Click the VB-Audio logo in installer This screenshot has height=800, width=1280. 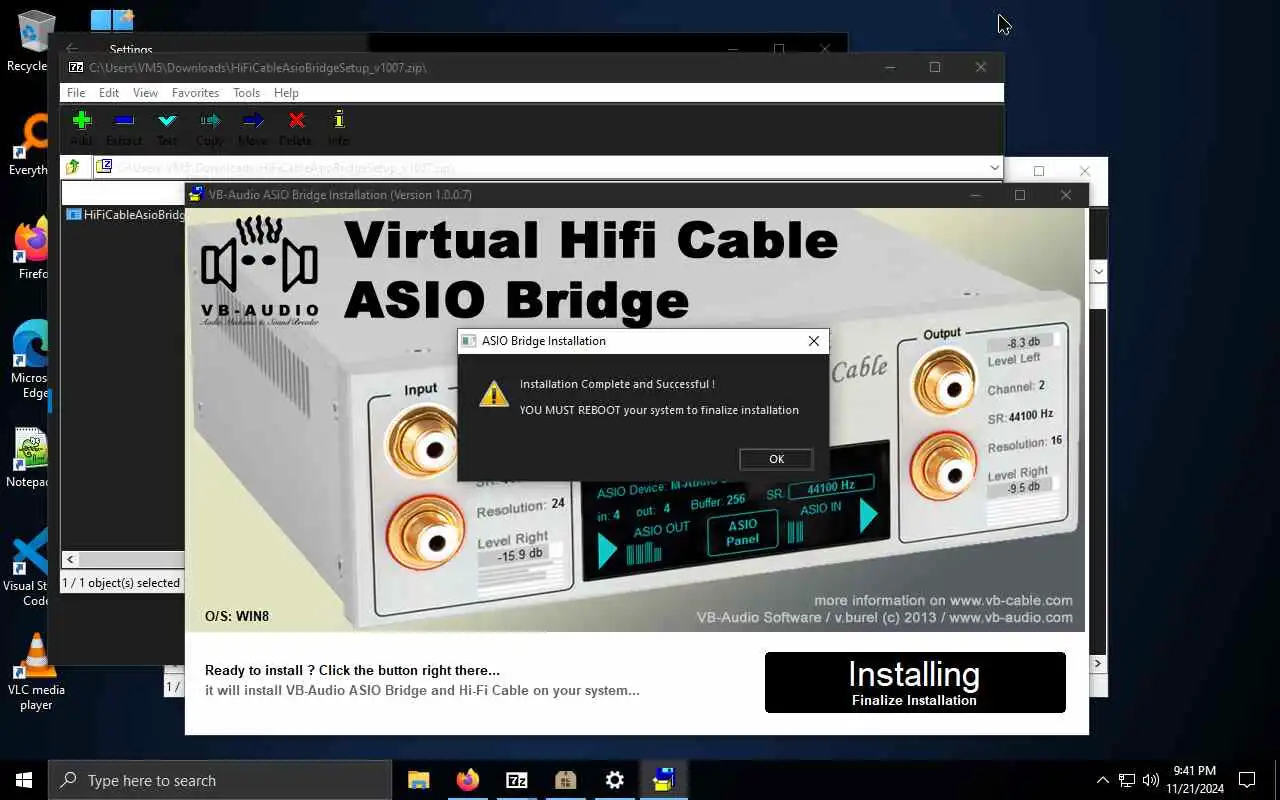[259, 271]
